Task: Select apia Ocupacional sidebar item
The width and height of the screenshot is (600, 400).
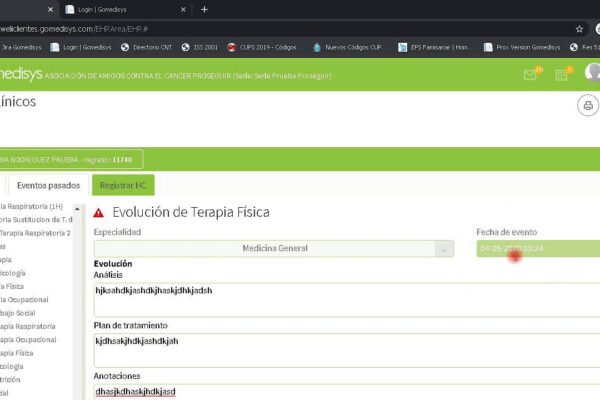Action: (28, 340)
